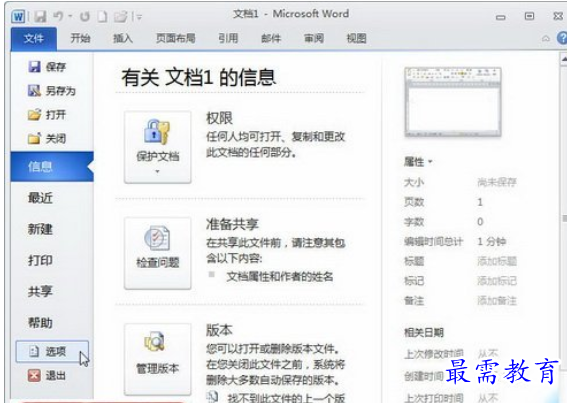
Task: Click 另存为 in the file menu
Action: coord(51,91)
